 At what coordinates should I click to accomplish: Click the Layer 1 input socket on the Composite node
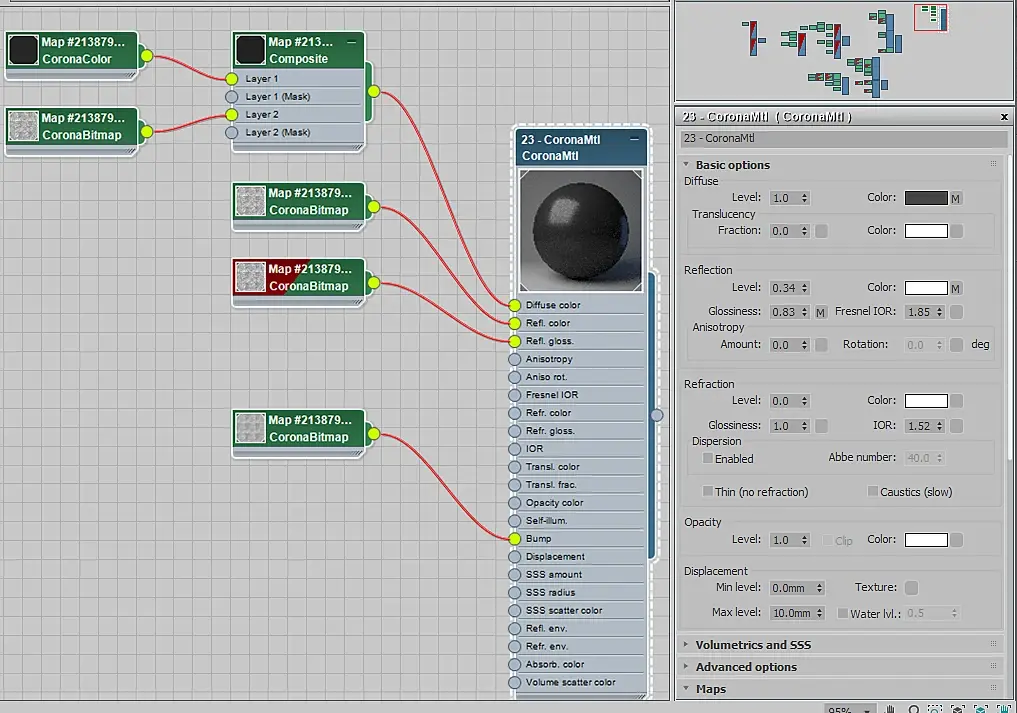pyautogui.click(x=232, y=79)
